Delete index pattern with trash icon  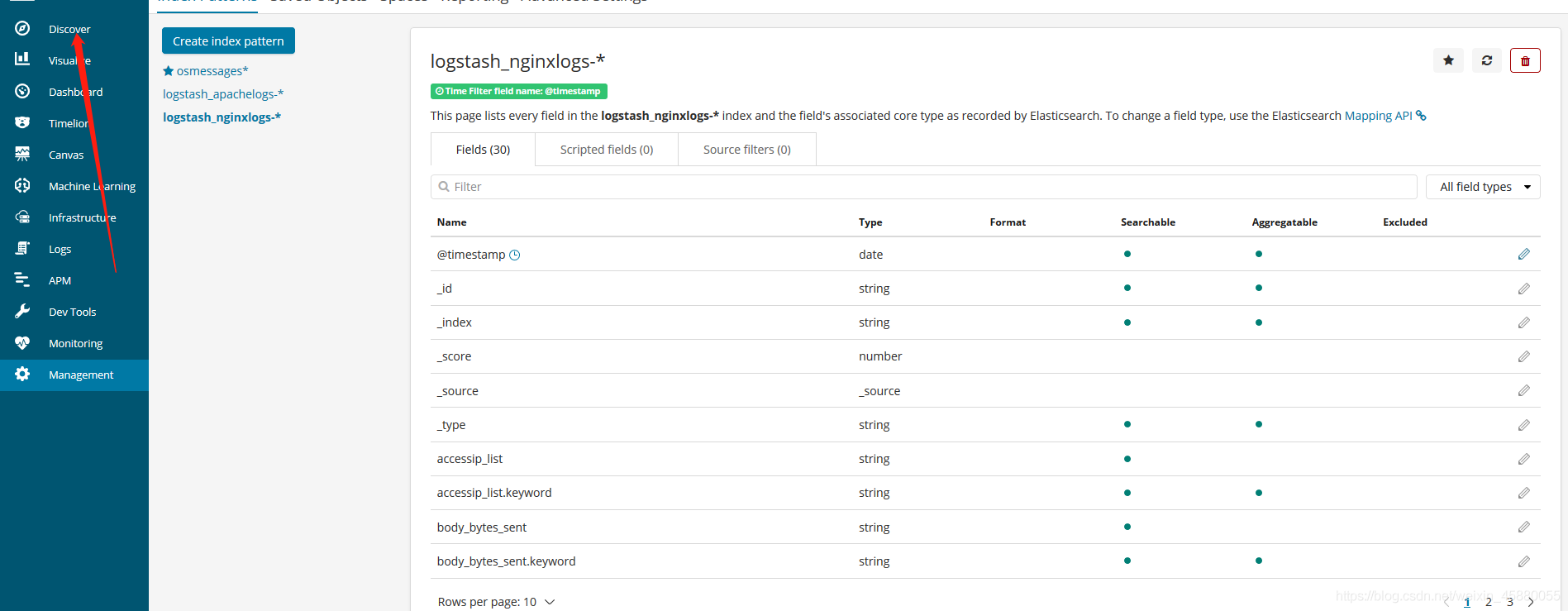click(1525, 60)
